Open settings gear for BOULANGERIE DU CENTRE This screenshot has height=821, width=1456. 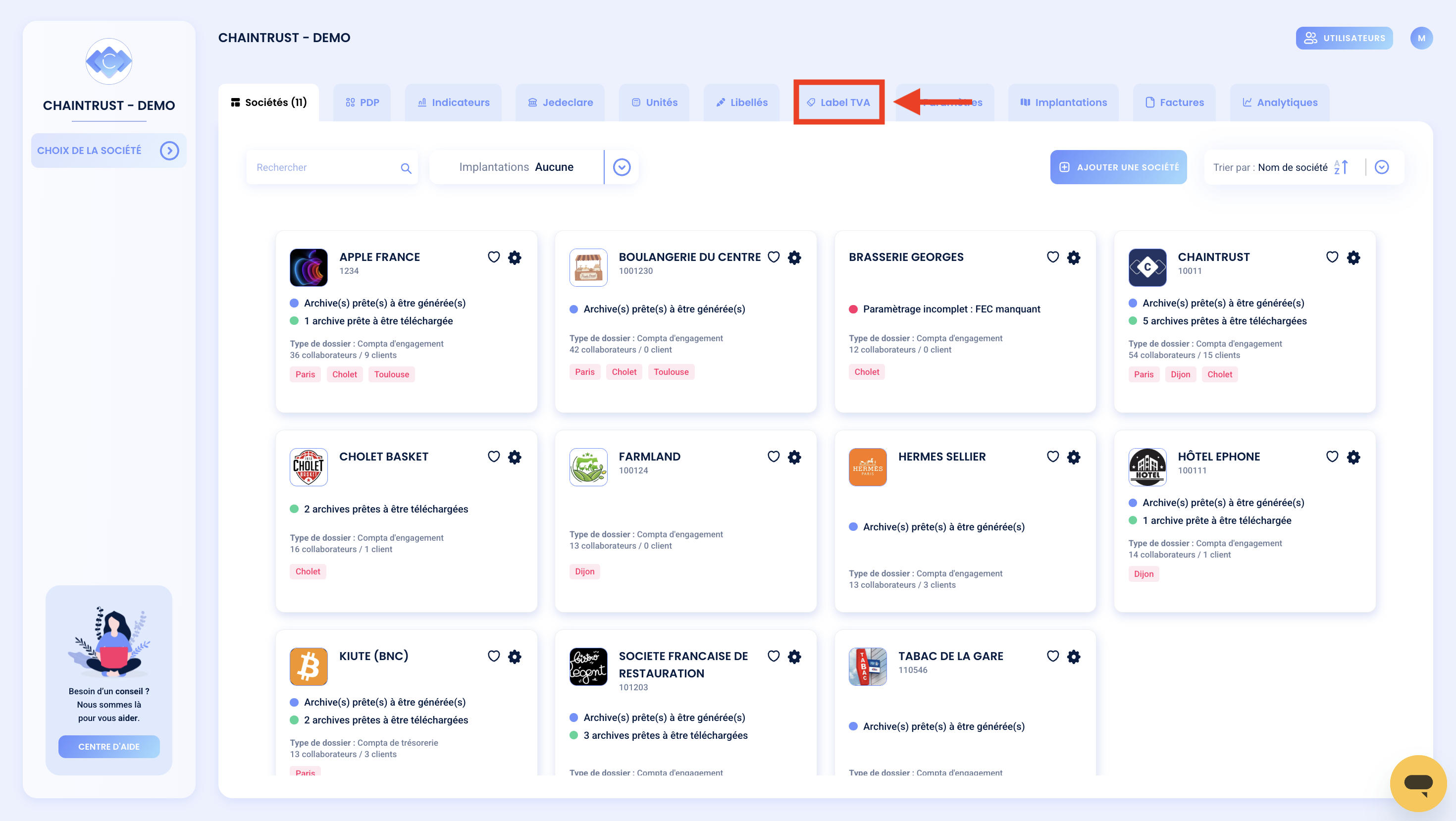794,257
